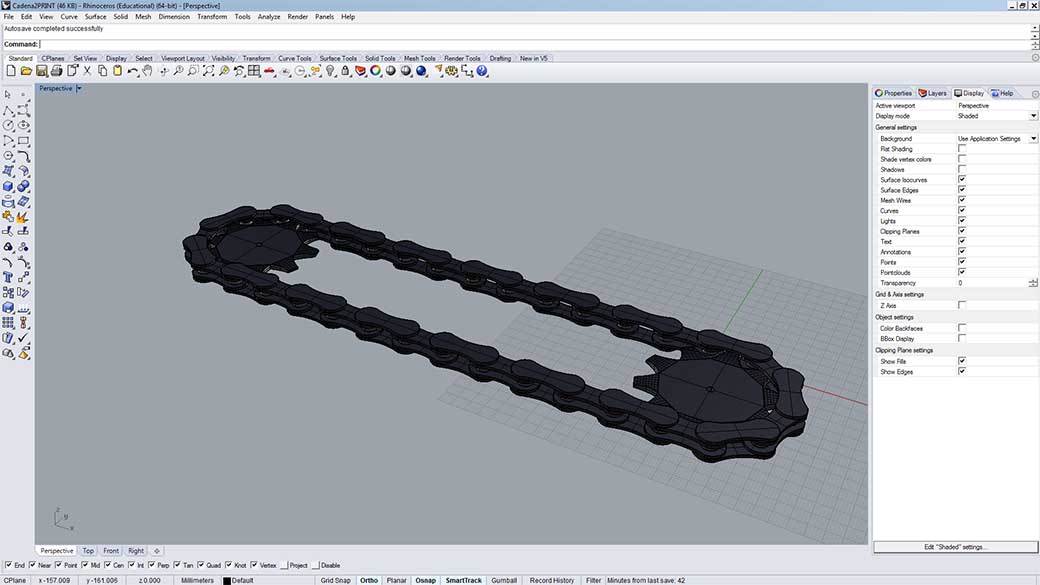Click the Millimeters units in status bar

(x=198, y=580)
